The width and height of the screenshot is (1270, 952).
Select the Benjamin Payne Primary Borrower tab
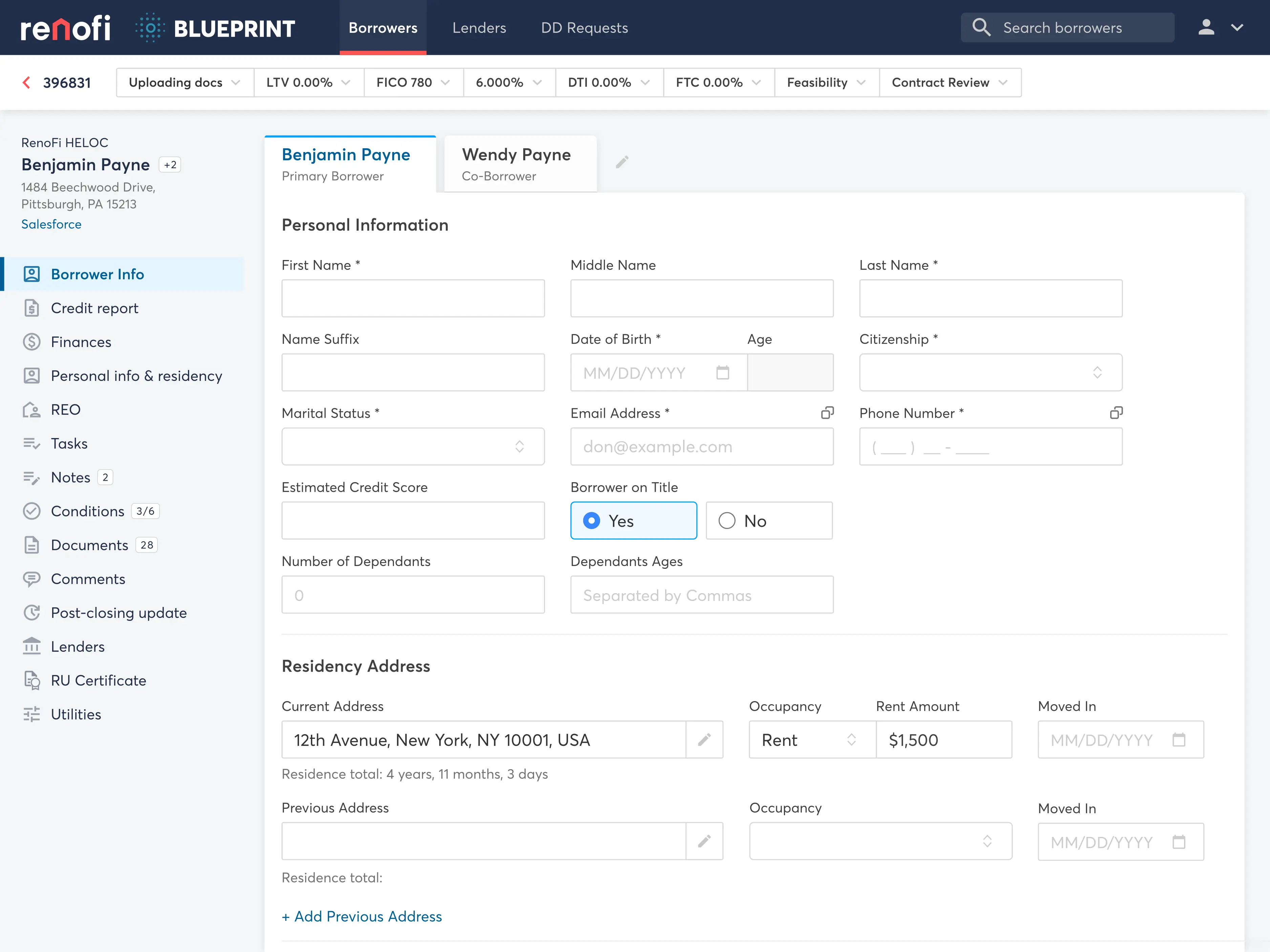350,164
